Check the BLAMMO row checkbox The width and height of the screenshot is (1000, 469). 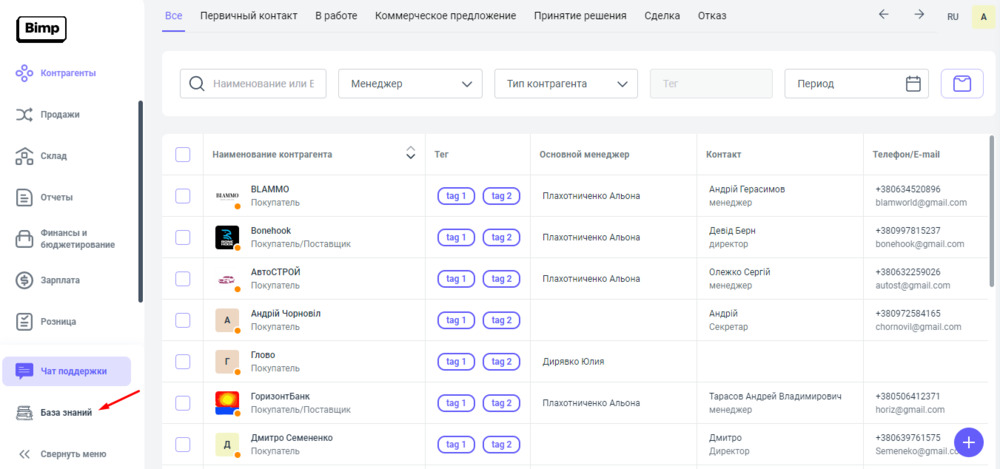coord(183,196)
